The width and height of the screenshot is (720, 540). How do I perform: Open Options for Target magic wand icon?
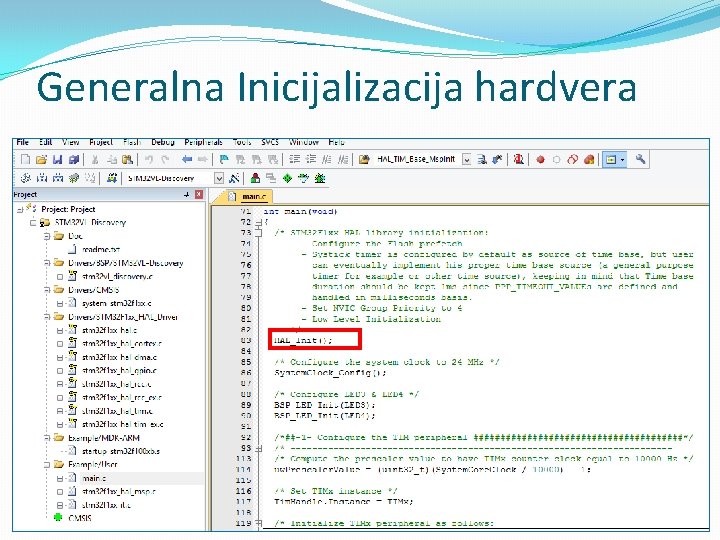coord(234,178)
